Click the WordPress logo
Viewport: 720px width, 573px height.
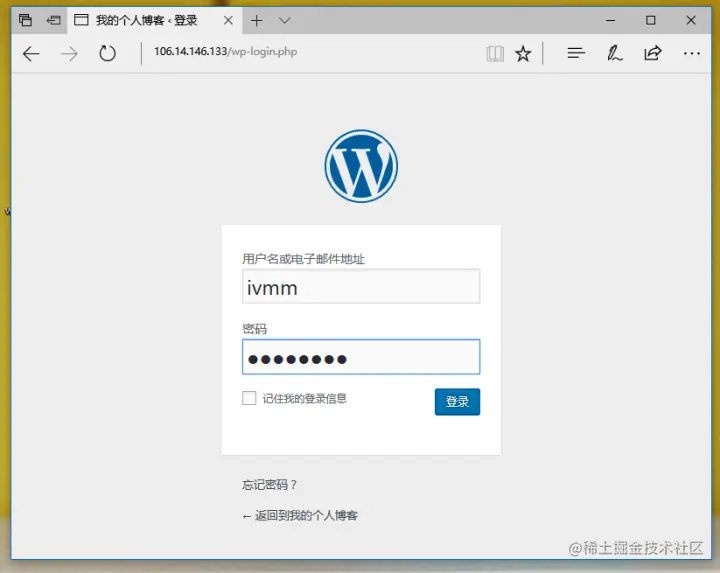[x=361, y=166]
